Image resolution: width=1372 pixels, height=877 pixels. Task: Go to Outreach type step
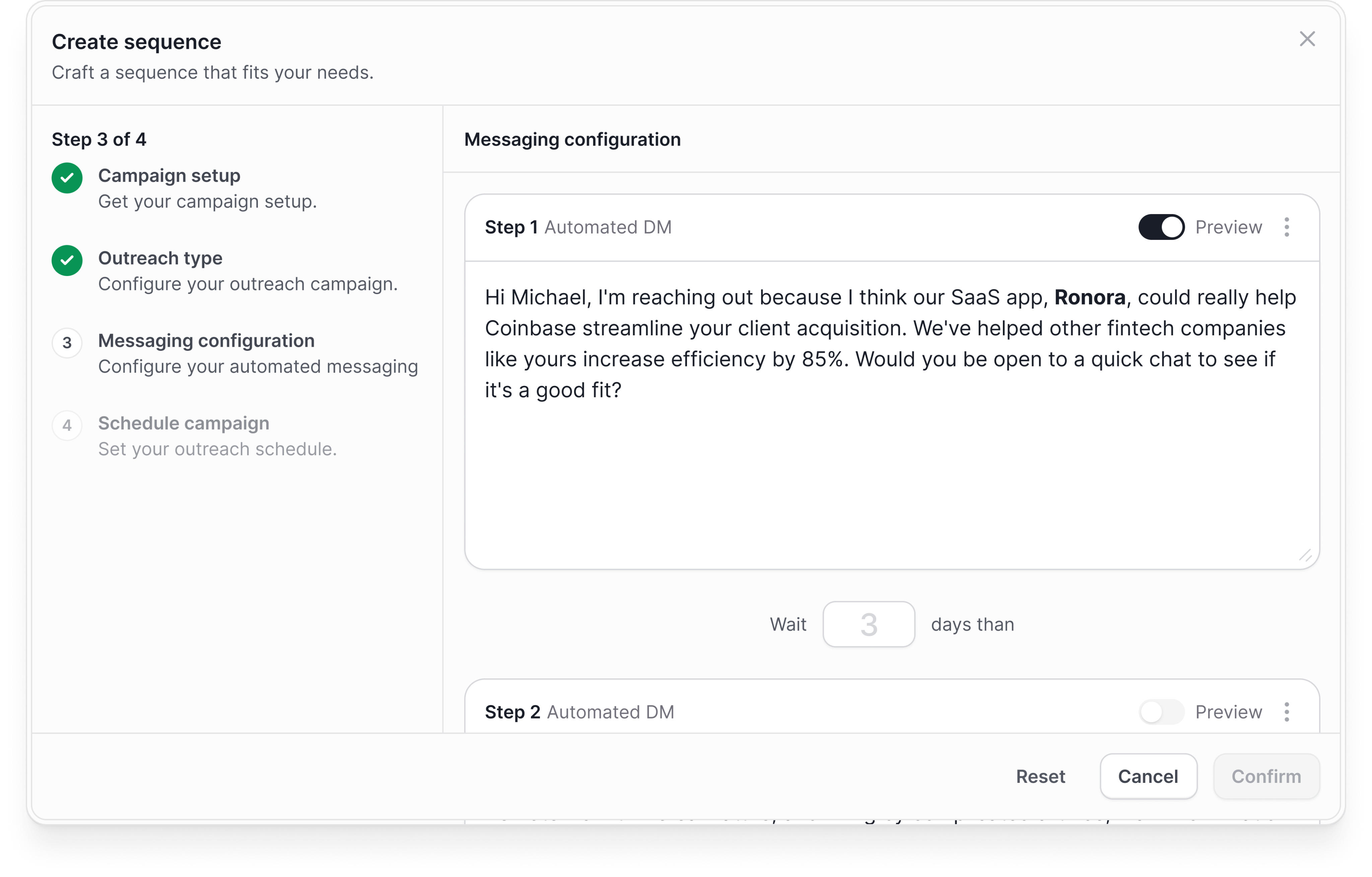160,258
